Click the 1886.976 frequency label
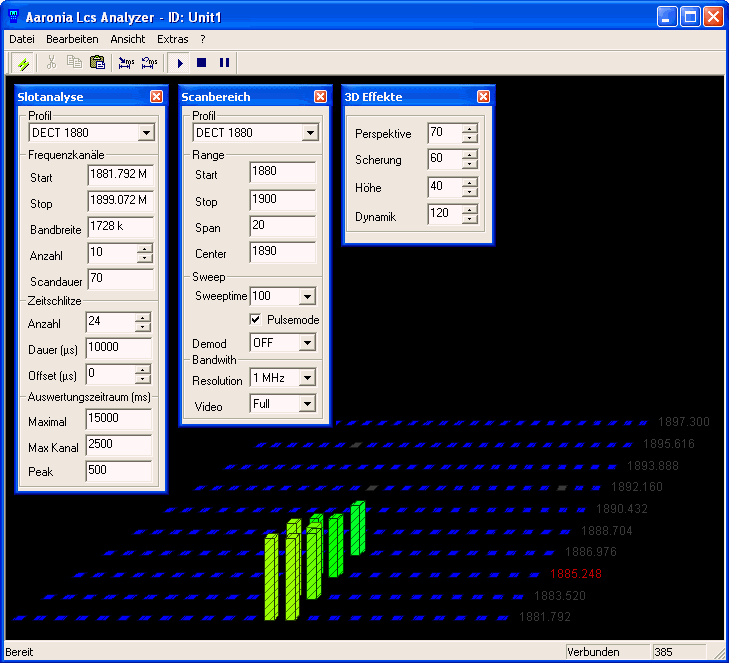The height and width of the screenshot is (663, 729). click(590, 552)
